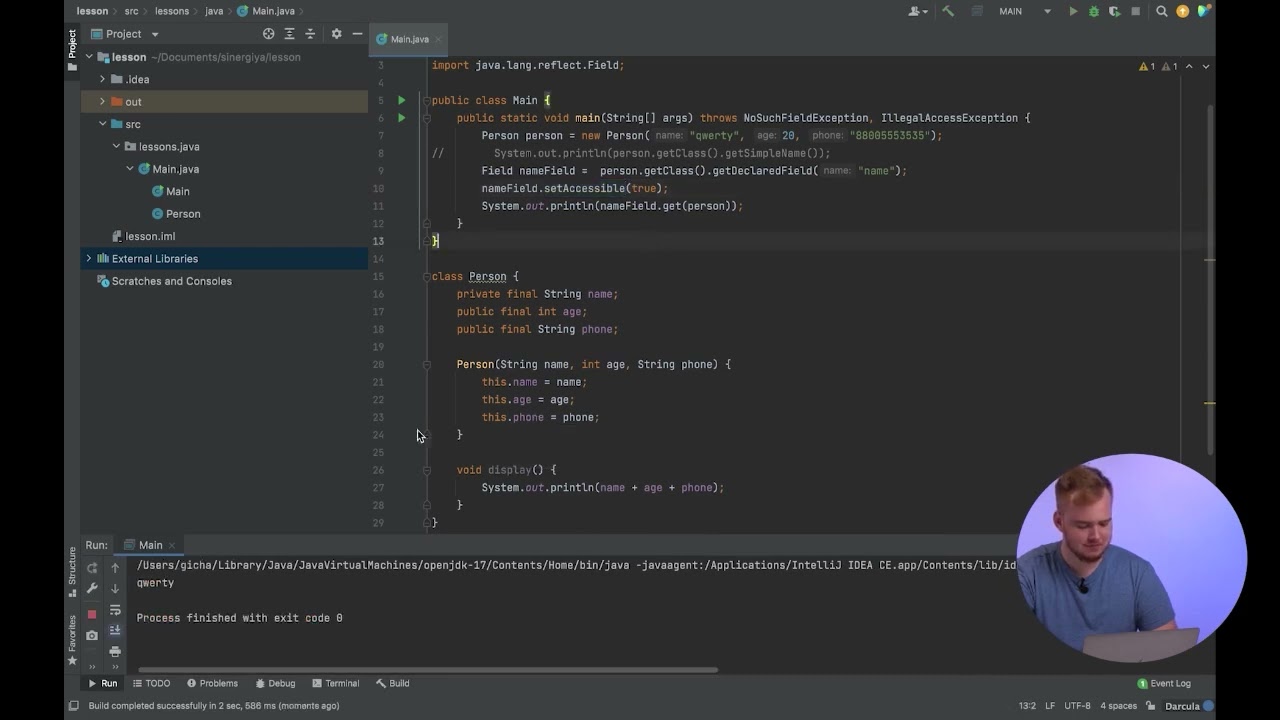Open Project panel gear options
The height and width of the screenshot is (720, 1280).
[336, 33]
